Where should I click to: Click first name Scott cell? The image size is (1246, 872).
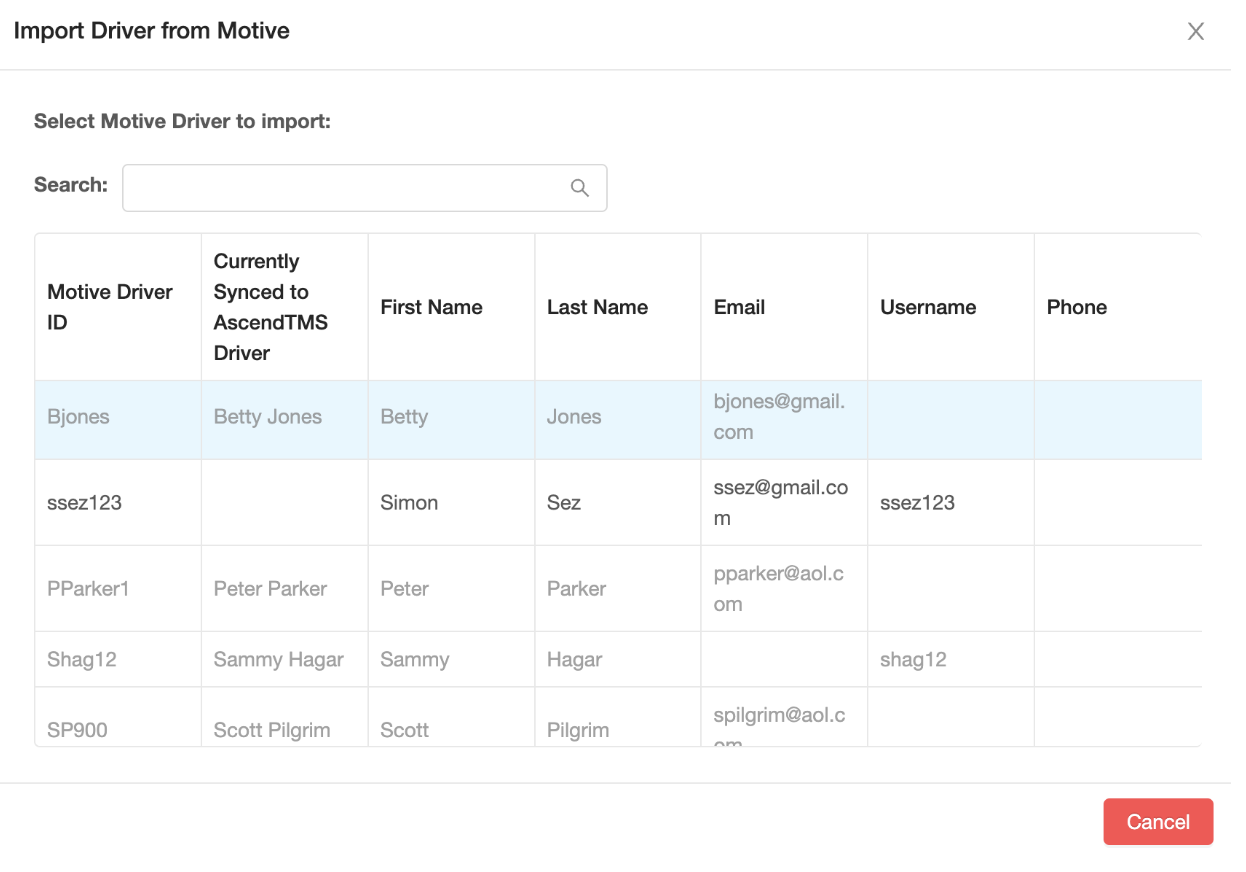pyautogui.click(x=451, y=718)
